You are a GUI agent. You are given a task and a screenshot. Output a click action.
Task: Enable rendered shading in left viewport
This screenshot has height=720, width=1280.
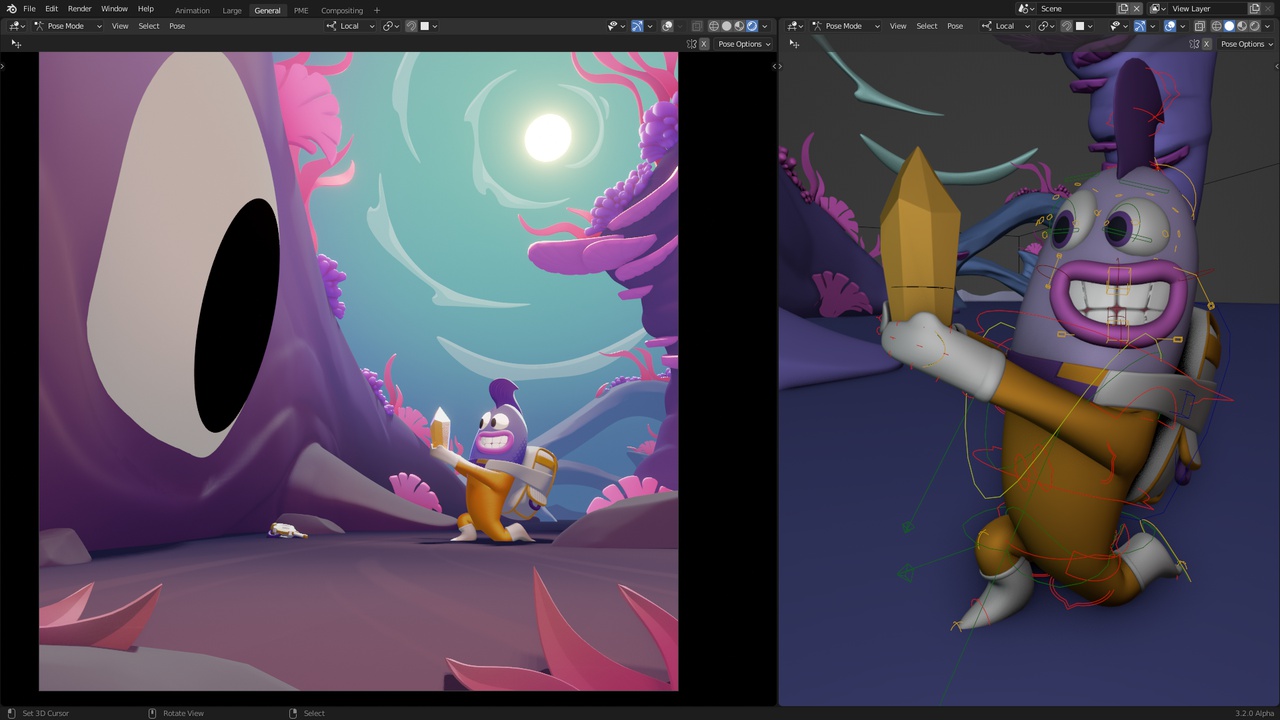(752, 26)
